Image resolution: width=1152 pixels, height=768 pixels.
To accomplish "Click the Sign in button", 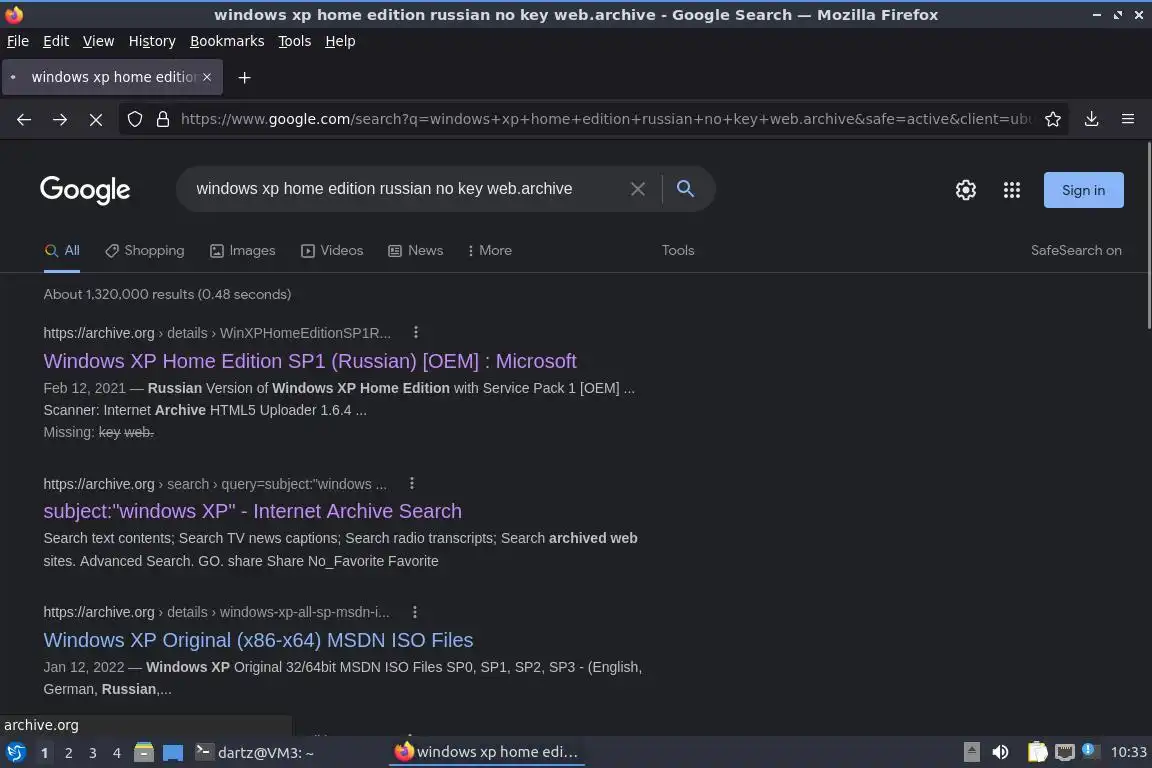I will 1084,190.
